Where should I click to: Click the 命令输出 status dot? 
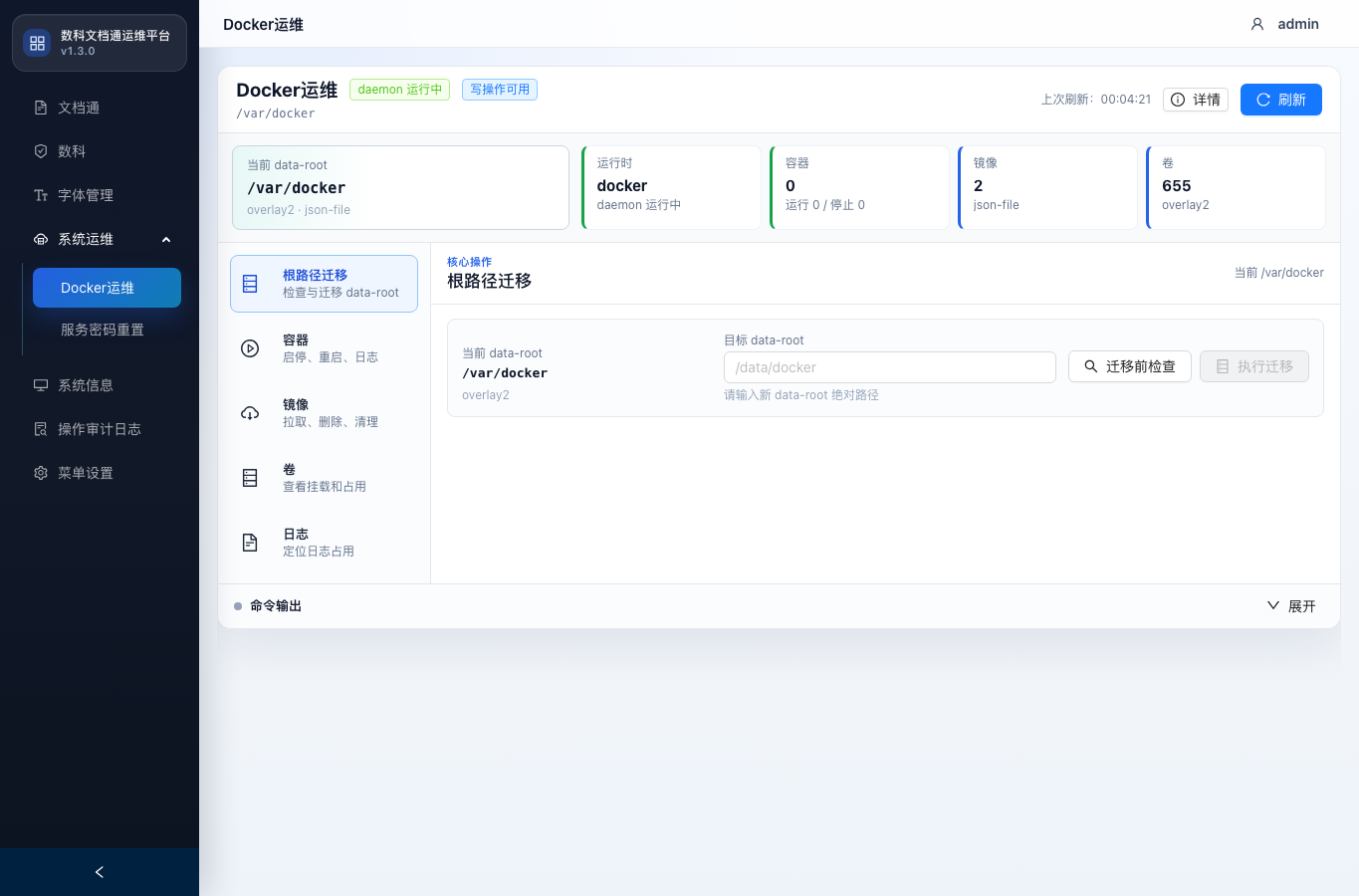coord(238,606)
